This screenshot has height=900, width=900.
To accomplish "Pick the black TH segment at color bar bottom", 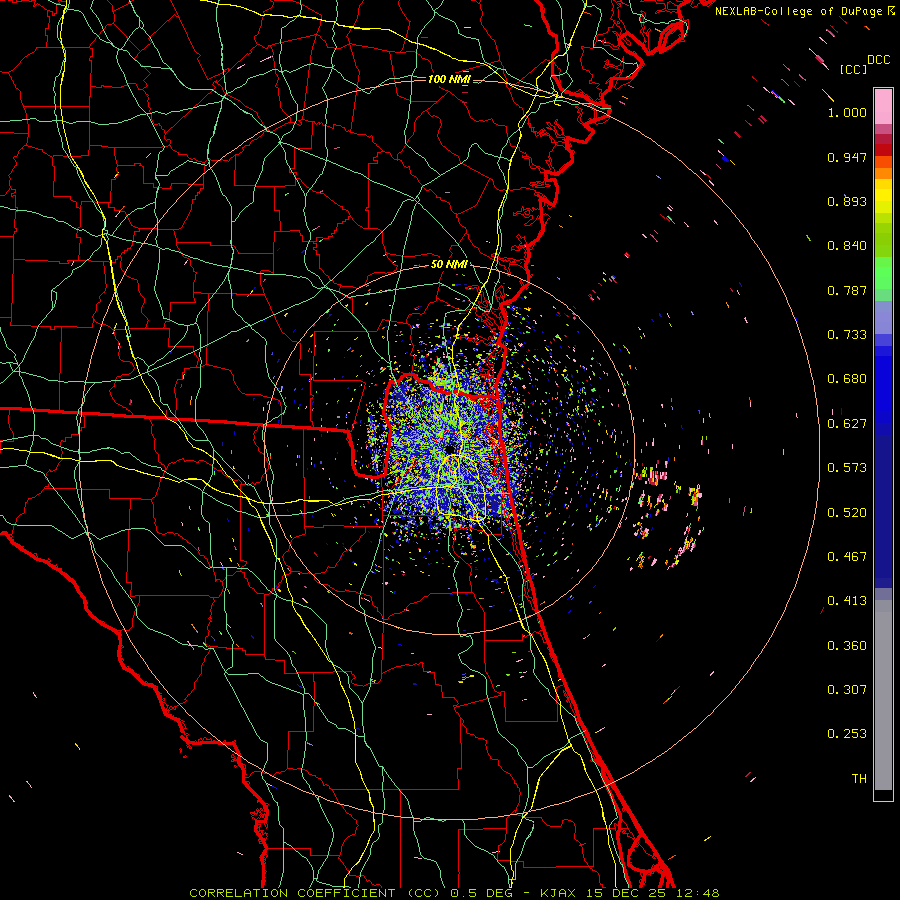I will coord(883,795).
